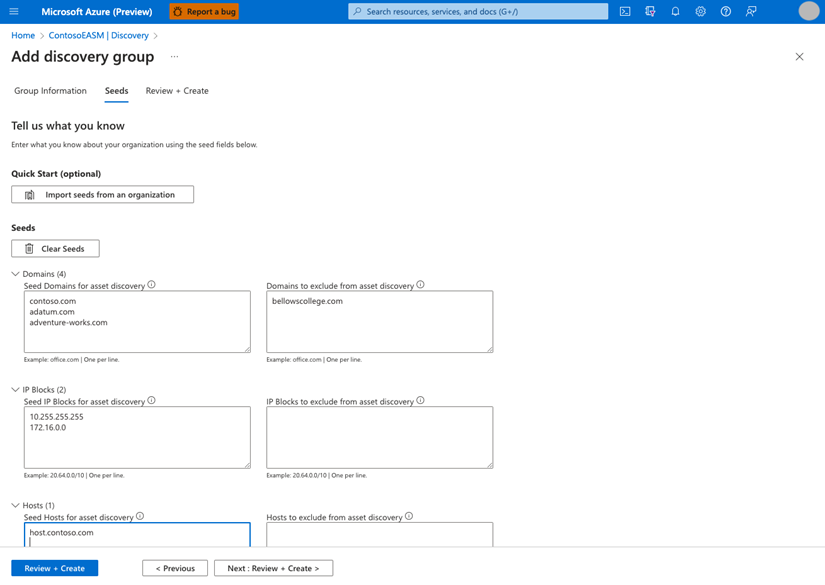Click the Azure search bar
Image resolution: width=825 pixels, height=585 pixels.
480,11
